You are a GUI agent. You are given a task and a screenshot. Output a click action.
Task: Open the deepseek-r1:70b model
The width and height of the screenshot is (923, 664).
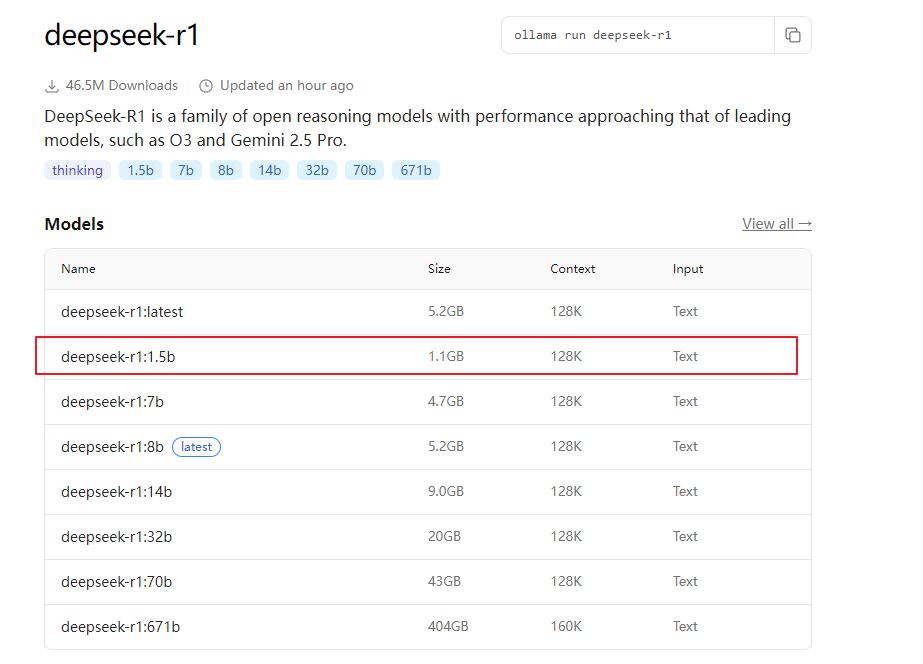click(117, 582)
